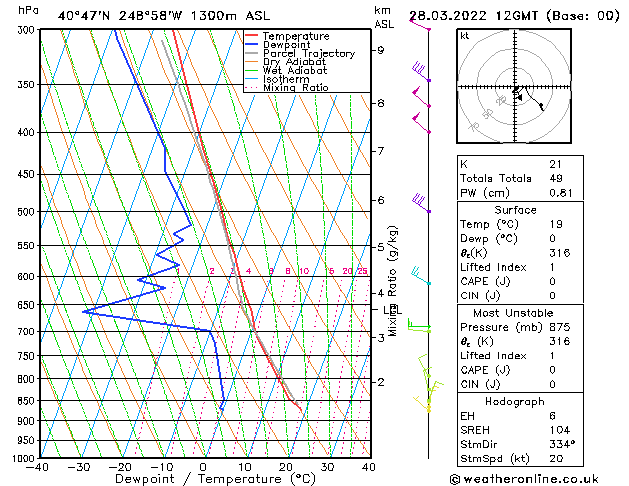Select the Dry Adiabat legend label
The image size is (629, 486).
tap(294, 62)
